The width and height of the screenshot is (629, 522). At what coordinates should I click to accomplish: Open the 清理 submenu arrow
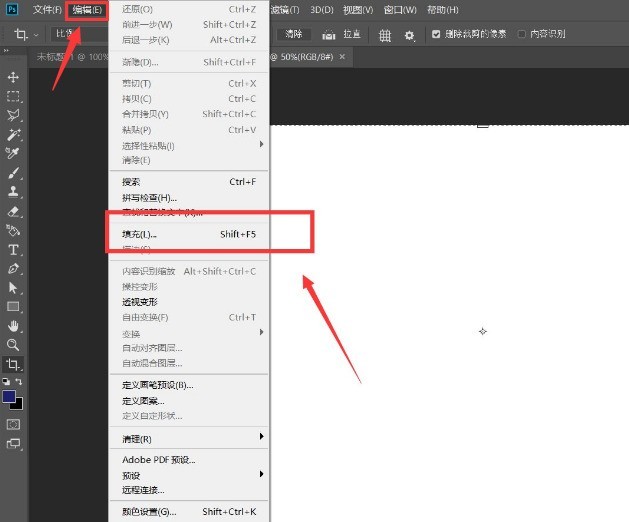[262, 438]
